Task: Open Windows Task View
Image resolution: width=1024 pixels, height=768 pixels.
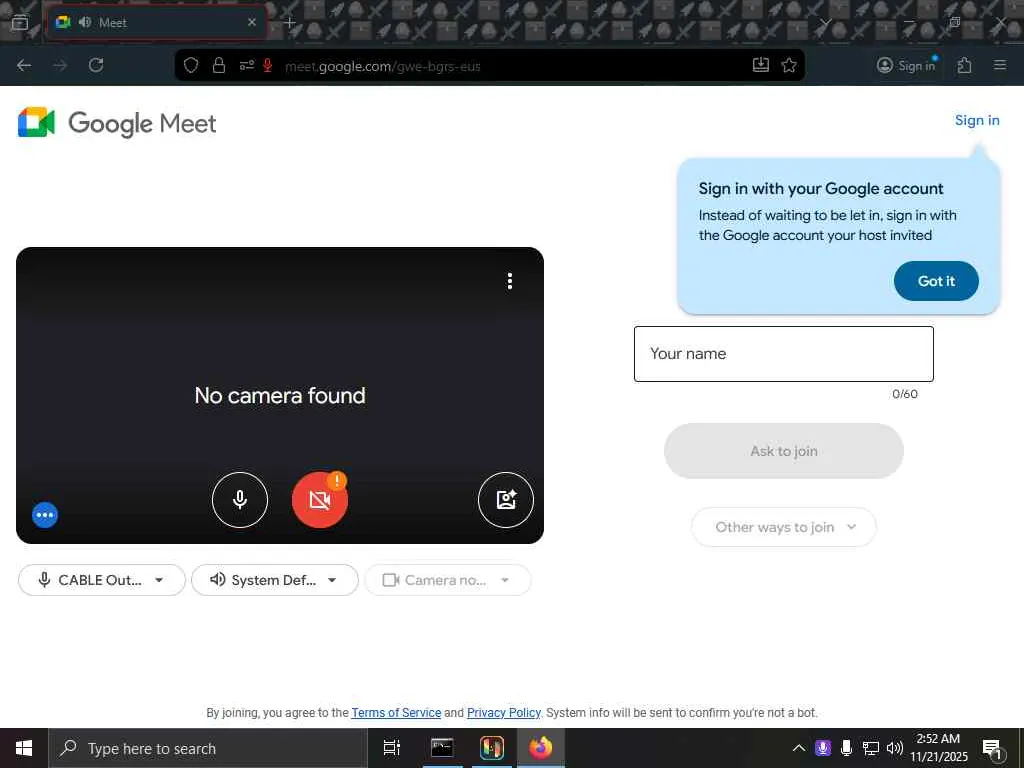Action: tap(392, 748)
